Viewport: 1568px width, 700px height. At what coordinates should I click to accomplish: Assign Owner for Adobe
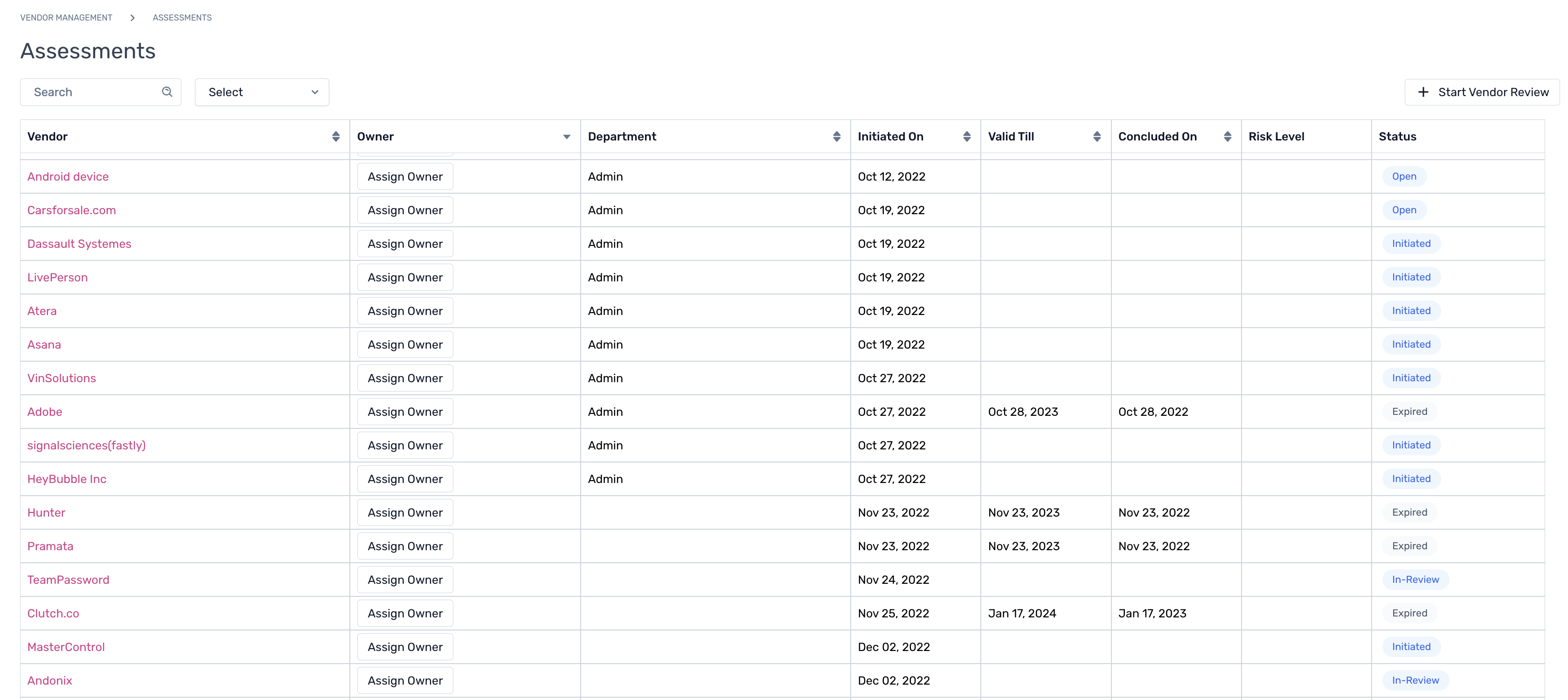click(405, 412)
